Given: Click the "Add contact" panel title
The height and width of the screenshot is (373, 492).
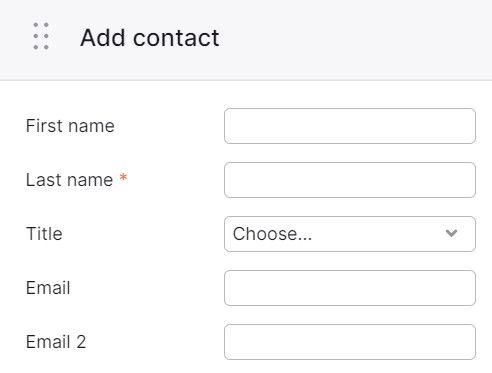Looking at the screenshot, I should (x=150, y=37).
